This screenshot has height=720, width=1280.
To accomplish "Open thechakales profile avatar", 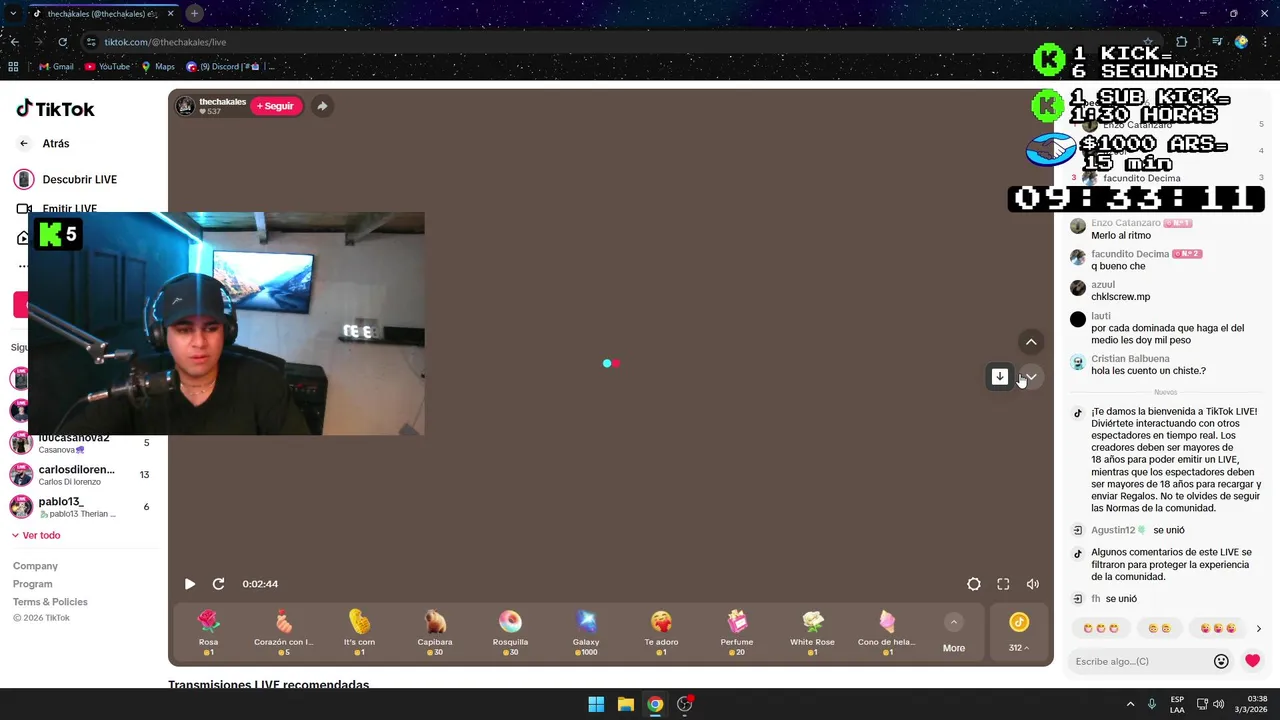I will [186, 106].
